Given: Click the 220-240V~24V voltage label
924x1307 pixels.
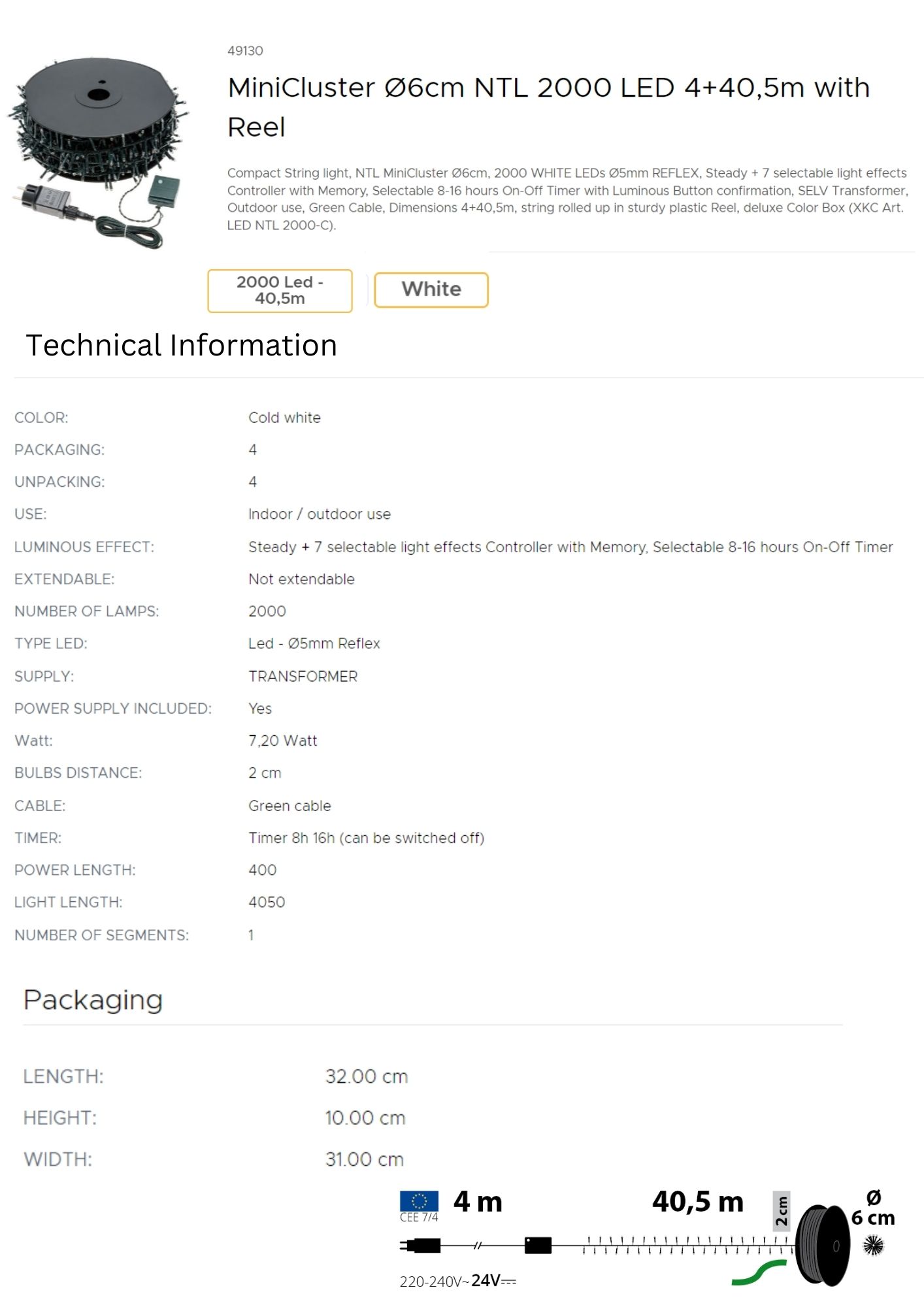Looking at the screenshot, I should 457,1281.
